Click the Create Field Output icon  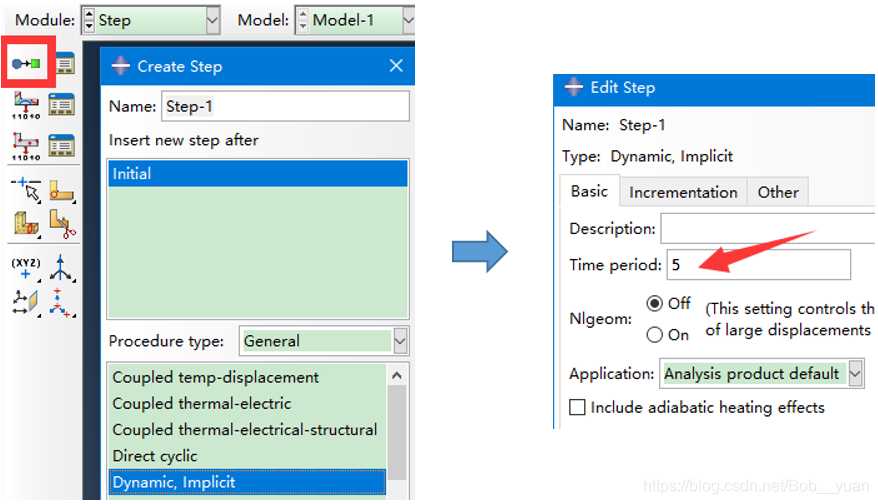pyautogui.click(x=25, y=104)
